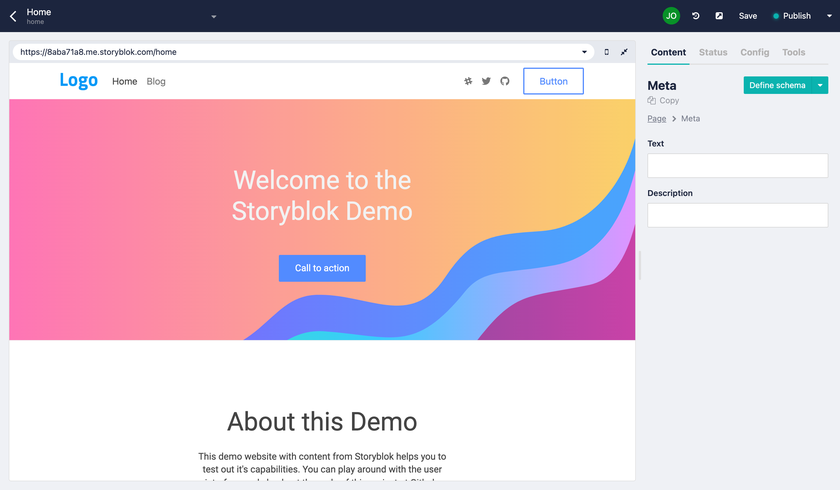Screen dimensions: 840x490
Task: Switch to mobile preview icon
Action: [606, 52]
